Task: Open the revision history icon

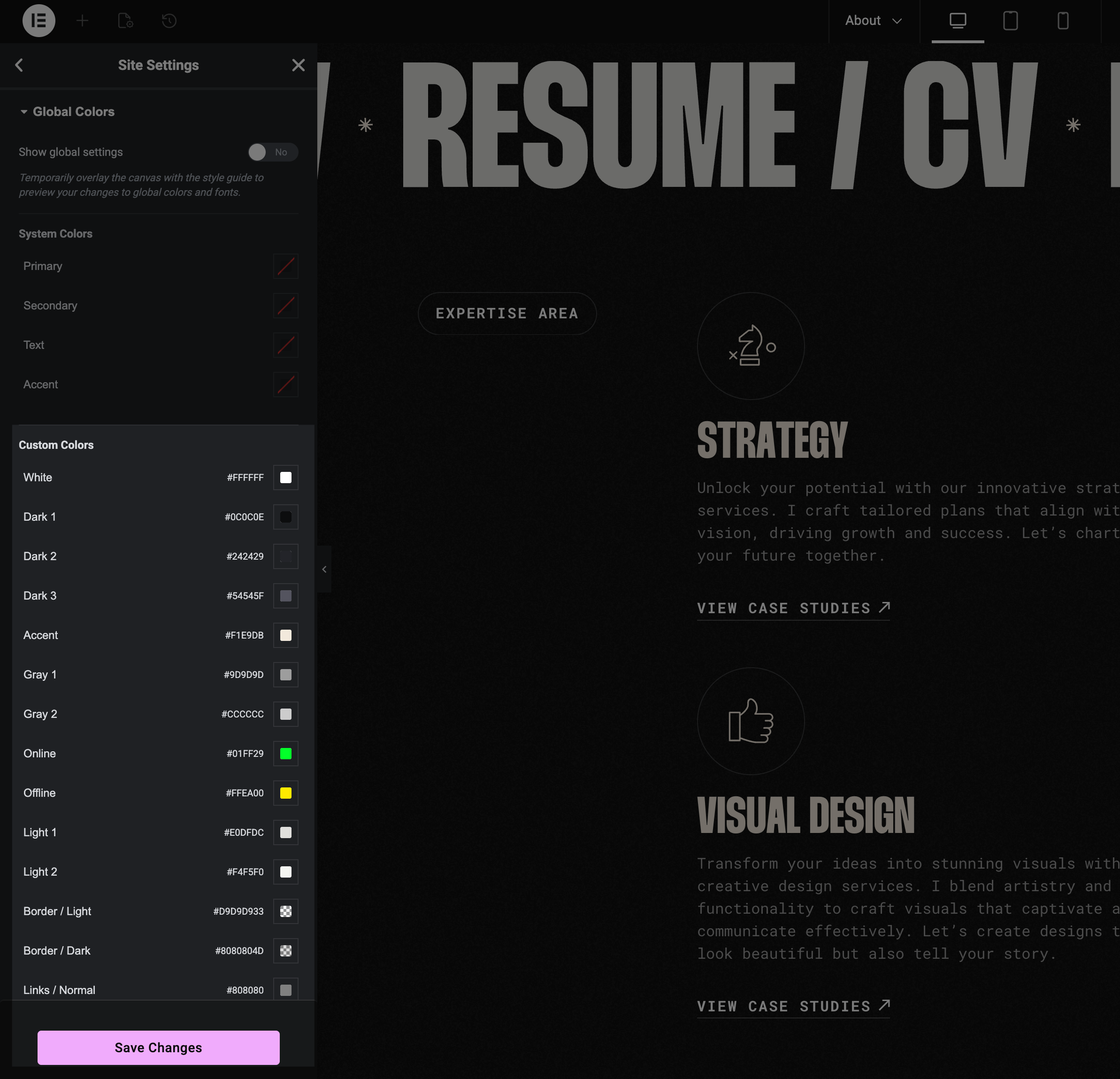Action: 169,21
